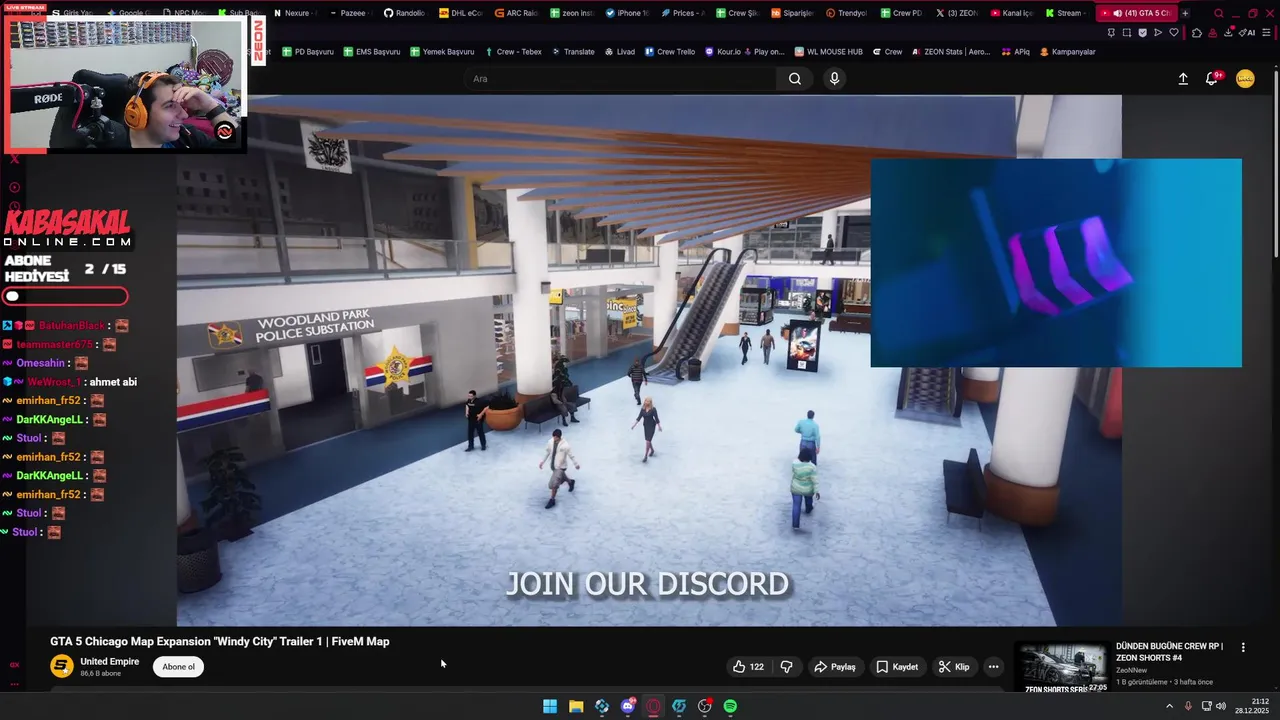Open options menu for the ZEON Shorts recommendation

click(x=1243, y=648)
